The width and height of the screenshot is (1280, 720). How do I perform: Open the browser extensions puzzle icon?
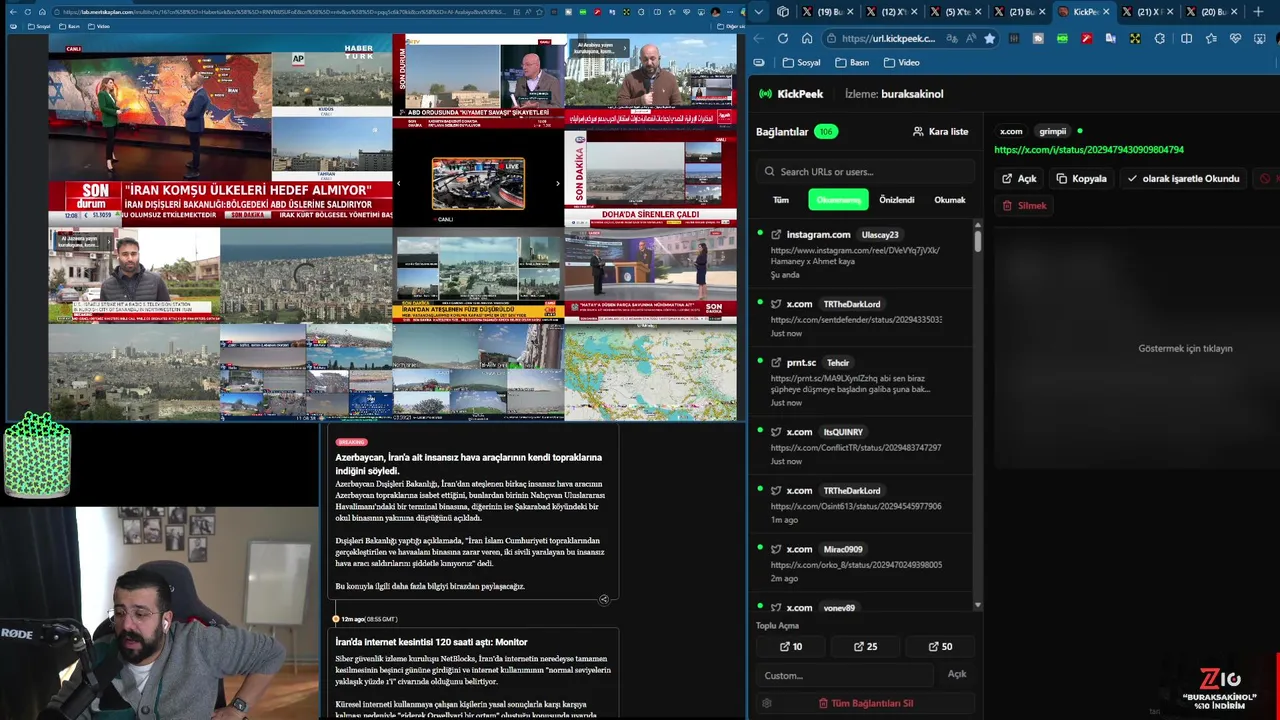pyautogui.click(x=1159, y=38)
